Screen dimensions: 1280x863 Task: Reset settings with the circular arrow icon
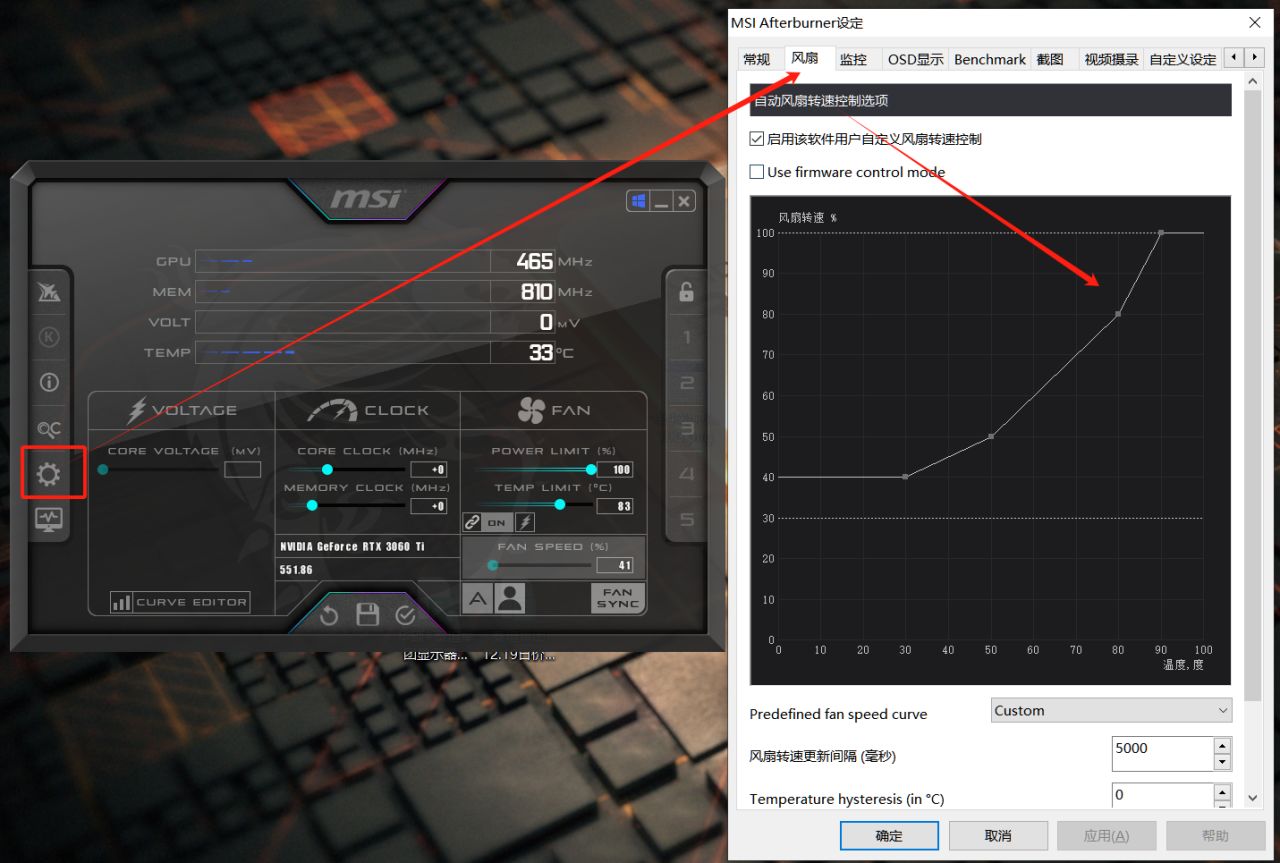tap(329, 615)
